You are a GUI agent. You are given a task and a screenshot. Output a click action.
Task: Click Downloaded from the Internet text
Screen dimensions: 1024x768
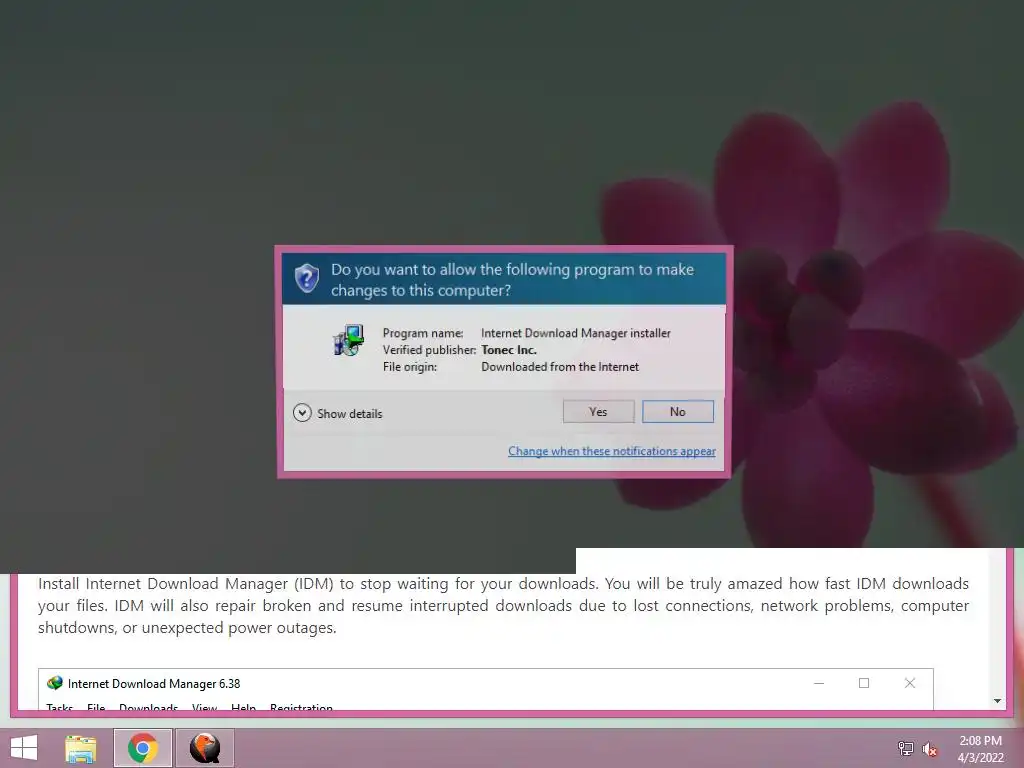(560, 367)
